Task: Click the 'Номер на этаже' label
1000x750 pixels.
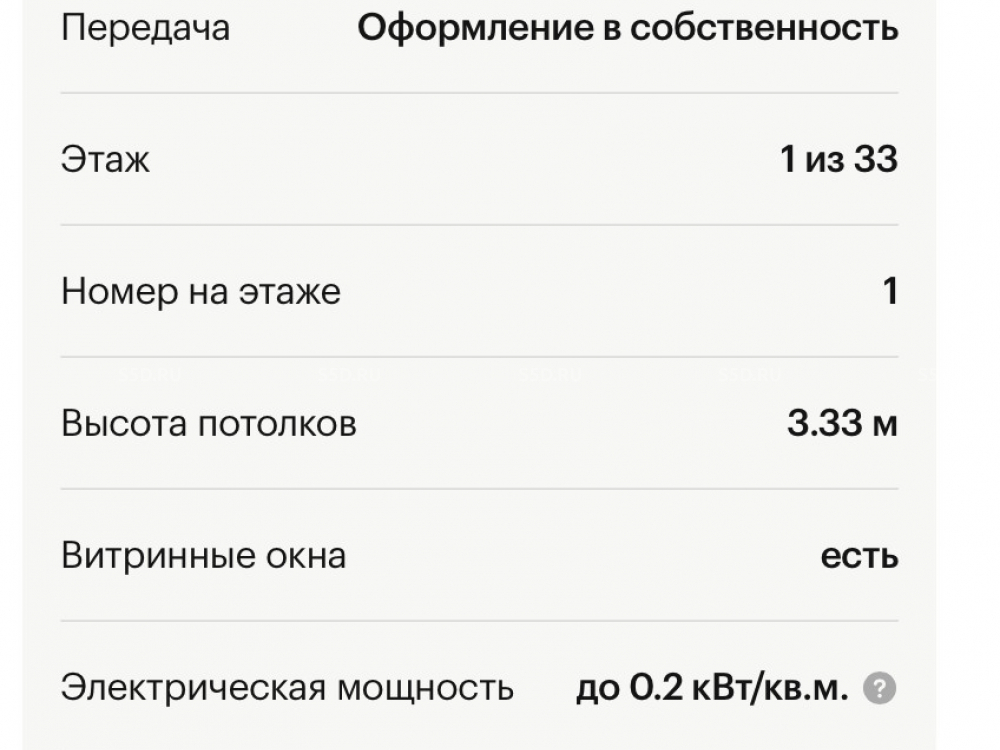Action: [200, 292]
